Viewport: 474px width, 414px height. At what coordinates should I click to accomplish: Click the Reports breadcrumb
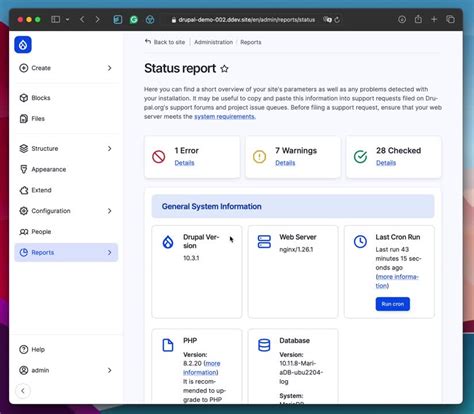[251, 42]
